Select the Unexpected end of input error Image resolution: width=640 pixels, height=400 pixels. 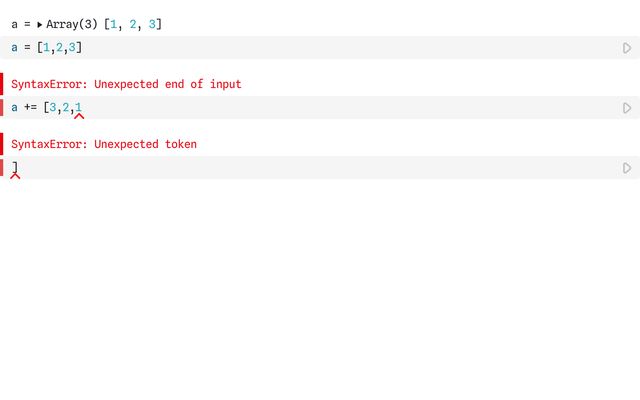(x=126, y=84)
